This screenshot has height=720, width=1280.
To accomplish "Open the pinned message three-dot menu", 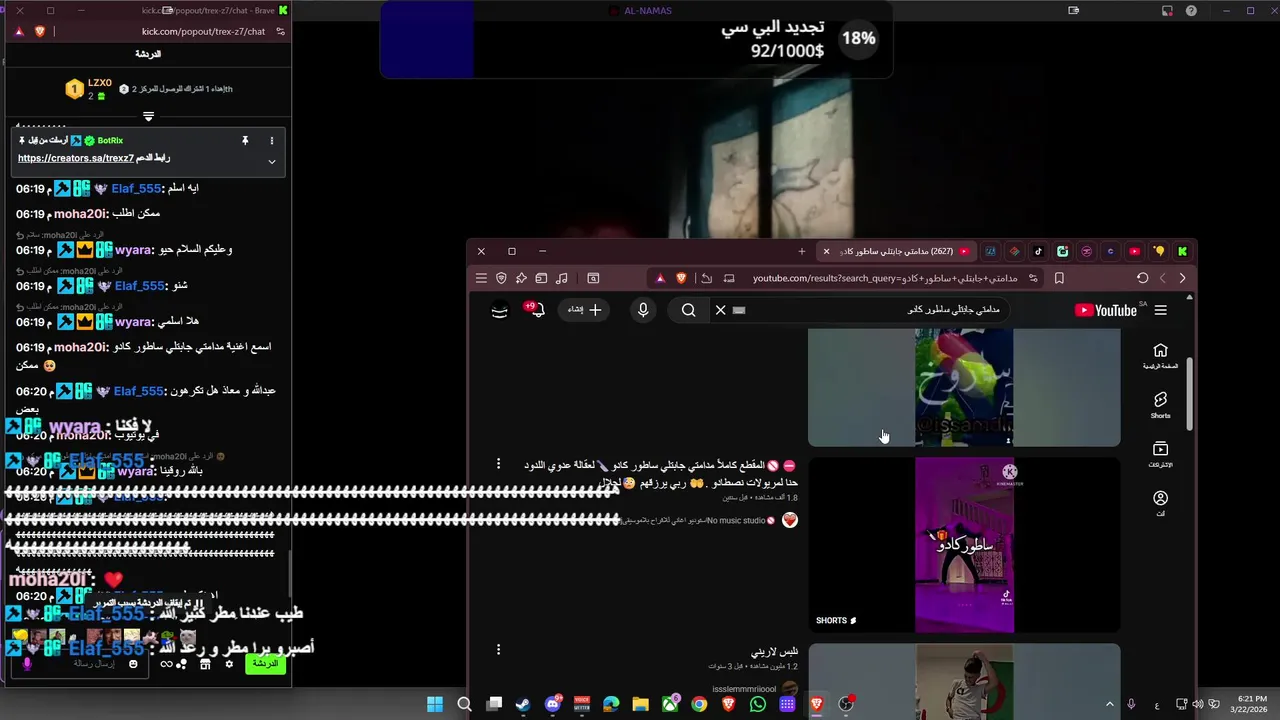I will click(271, 141).
